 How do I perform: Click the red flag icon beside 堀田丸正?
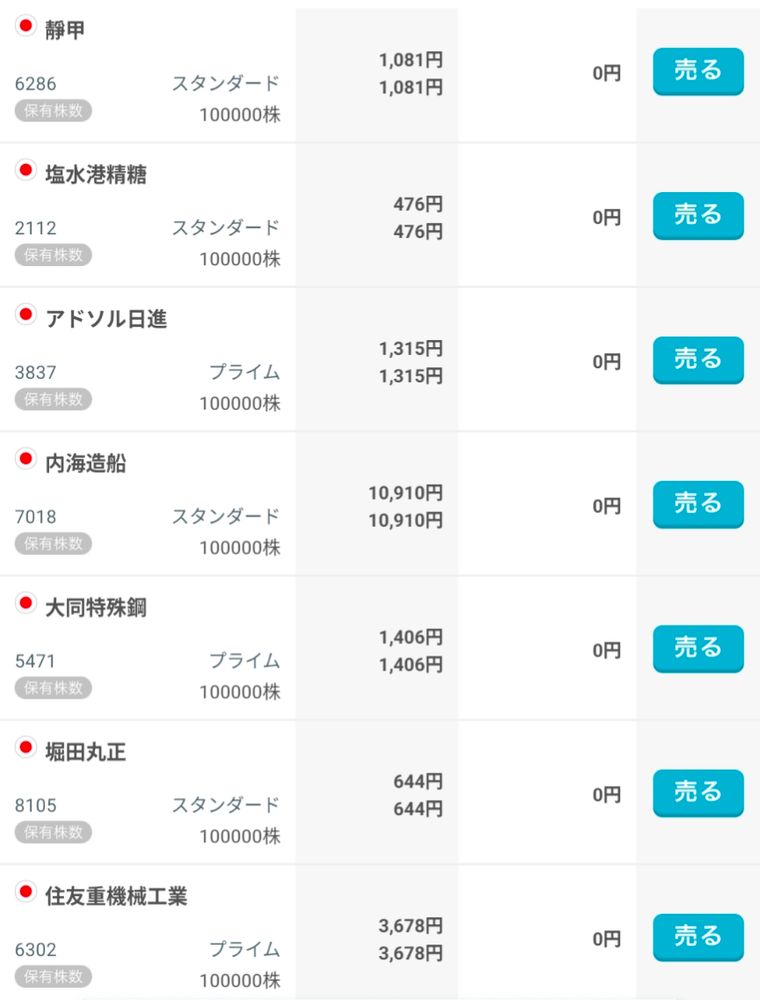coord(26,747)
